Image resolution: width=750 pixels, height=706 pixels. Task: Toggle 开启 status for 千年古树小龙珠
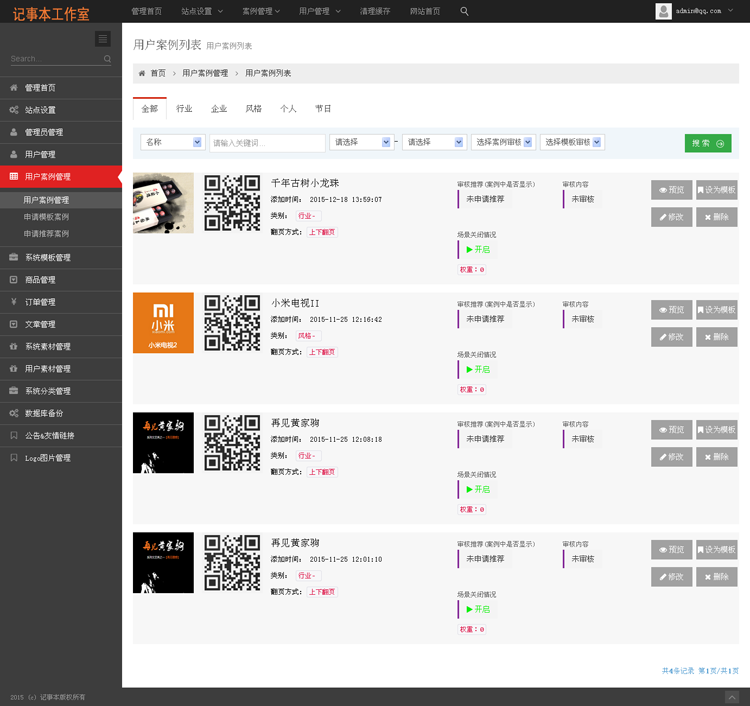478,250
